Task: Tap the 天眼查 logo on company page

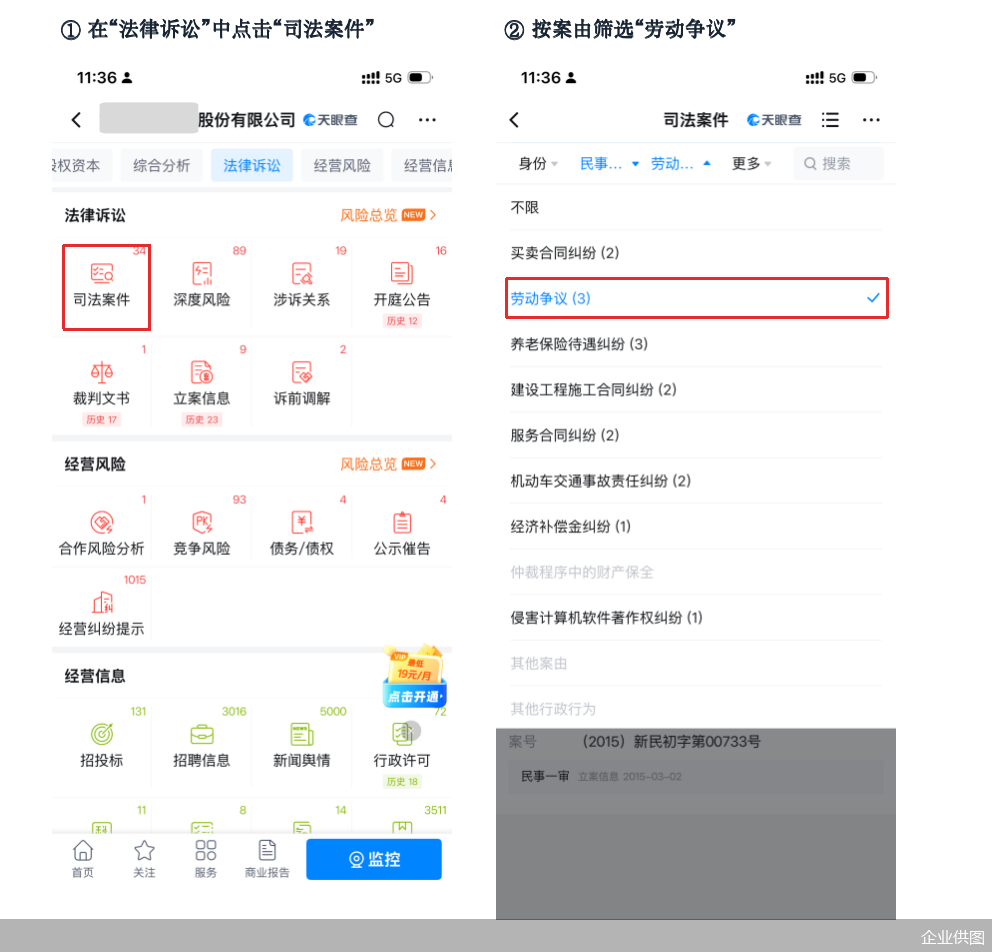Action: coord(330,120)
